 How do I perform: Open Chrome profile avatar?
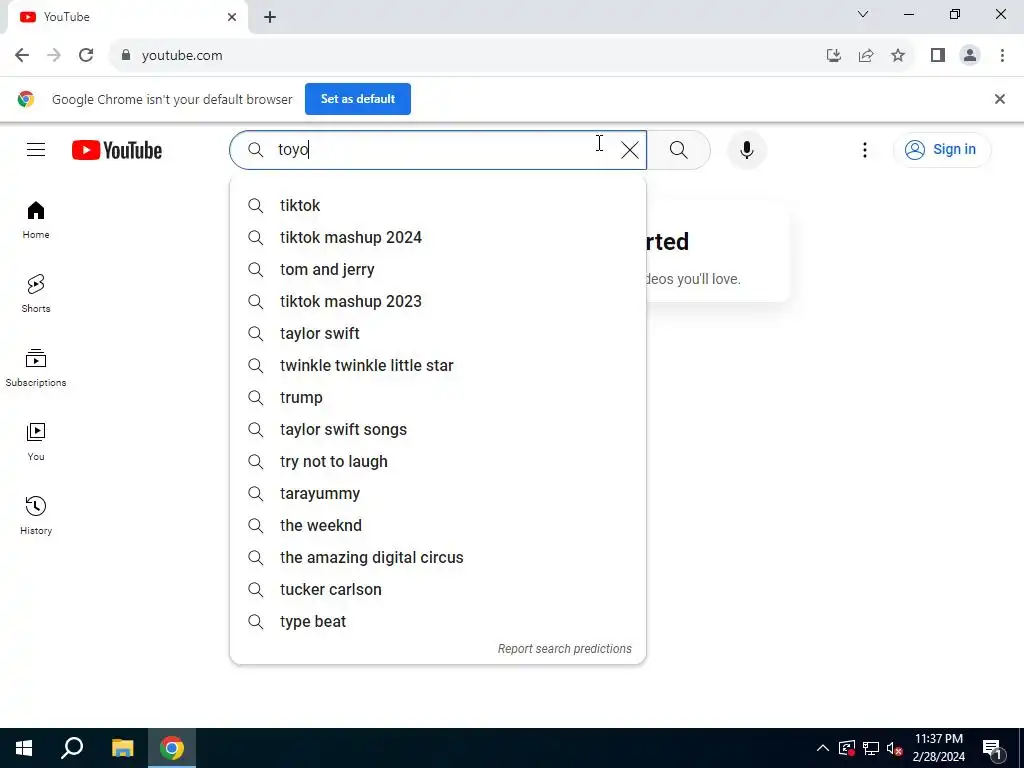(x=970, y=56)
